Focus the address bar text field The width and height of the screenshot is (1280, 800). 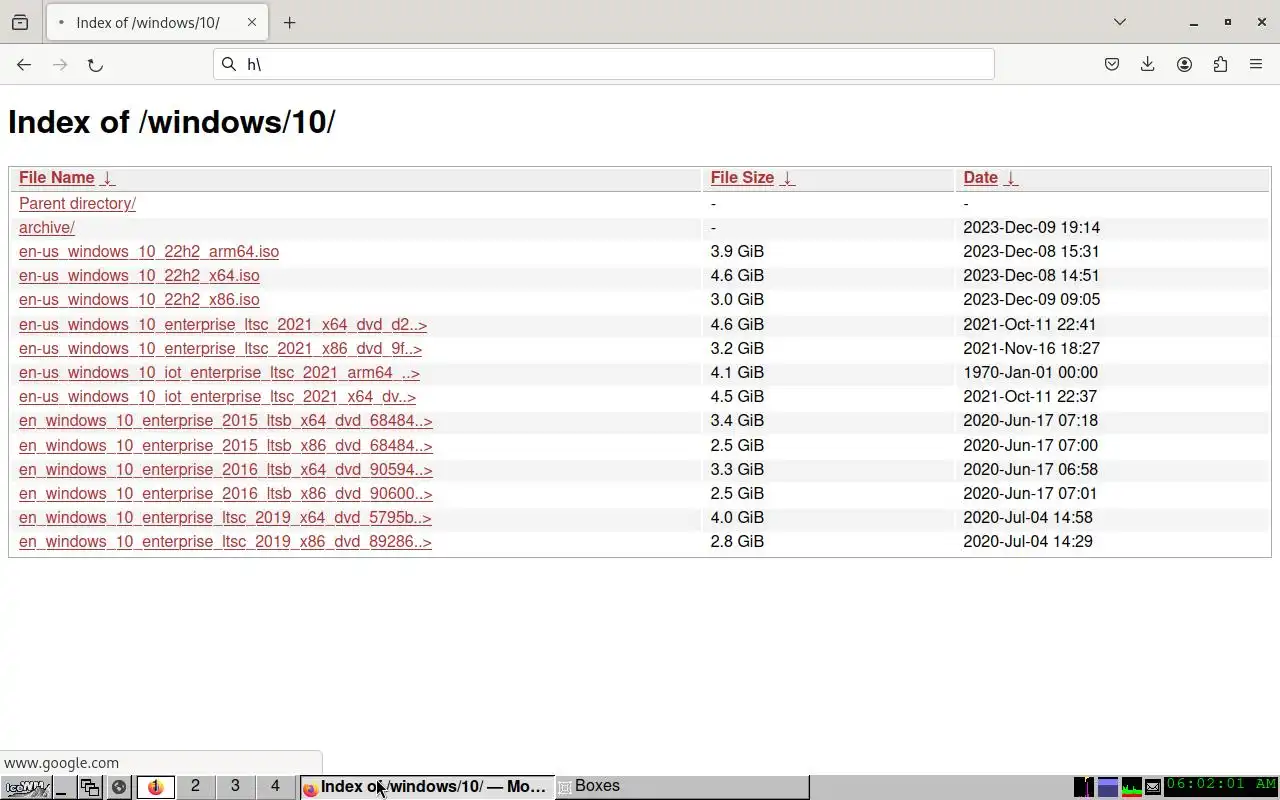[604, 64]
